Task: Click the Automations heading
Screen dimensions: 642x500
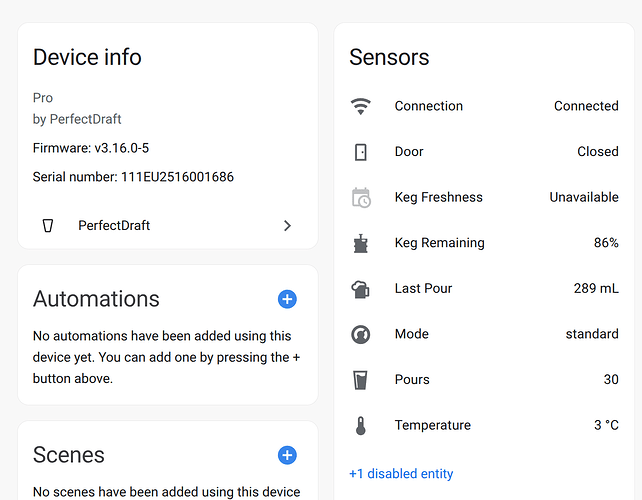Action: pos(96,299)
